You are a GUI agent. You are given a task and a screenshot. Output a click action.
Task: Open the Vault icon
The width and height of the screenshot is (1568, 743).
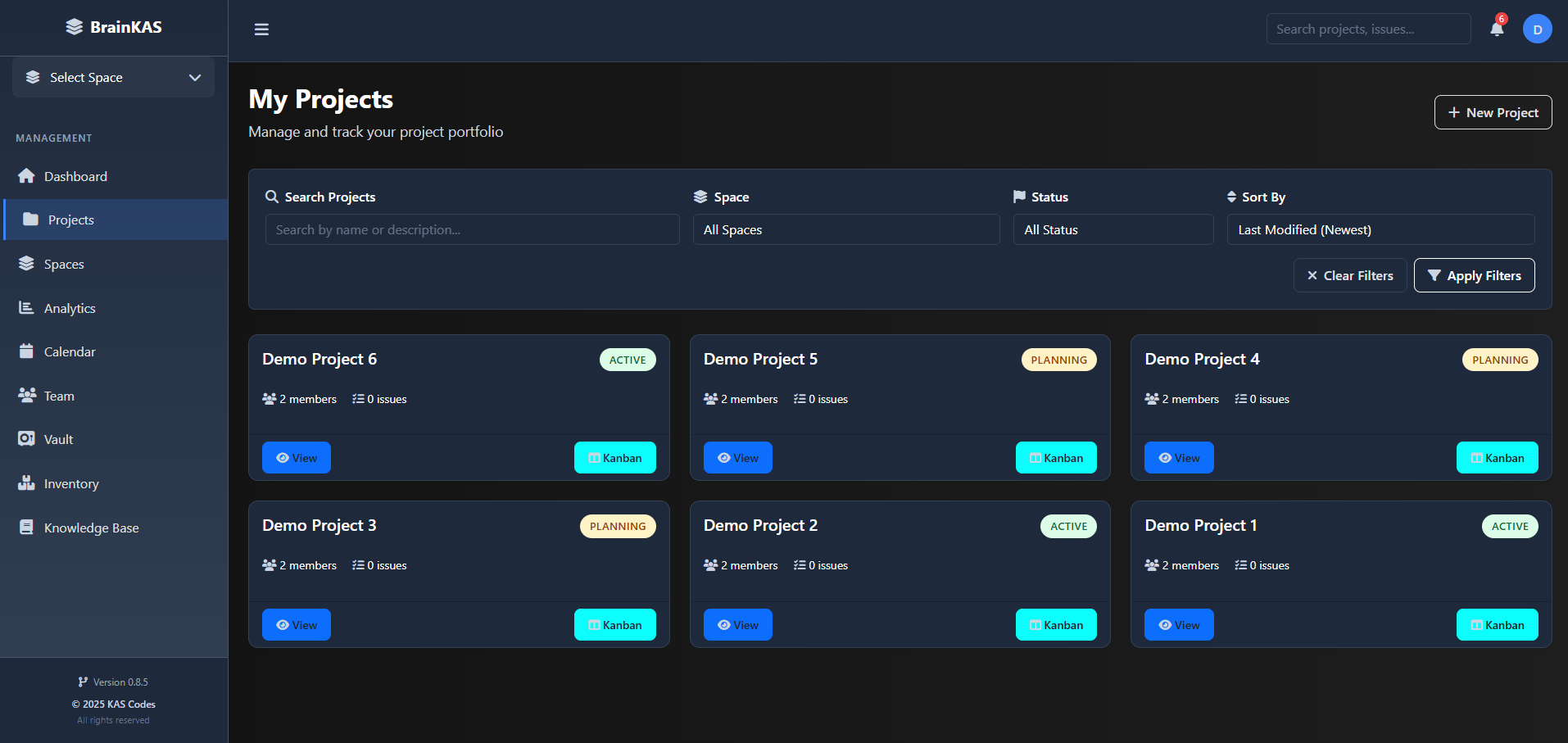pos(25,439)
